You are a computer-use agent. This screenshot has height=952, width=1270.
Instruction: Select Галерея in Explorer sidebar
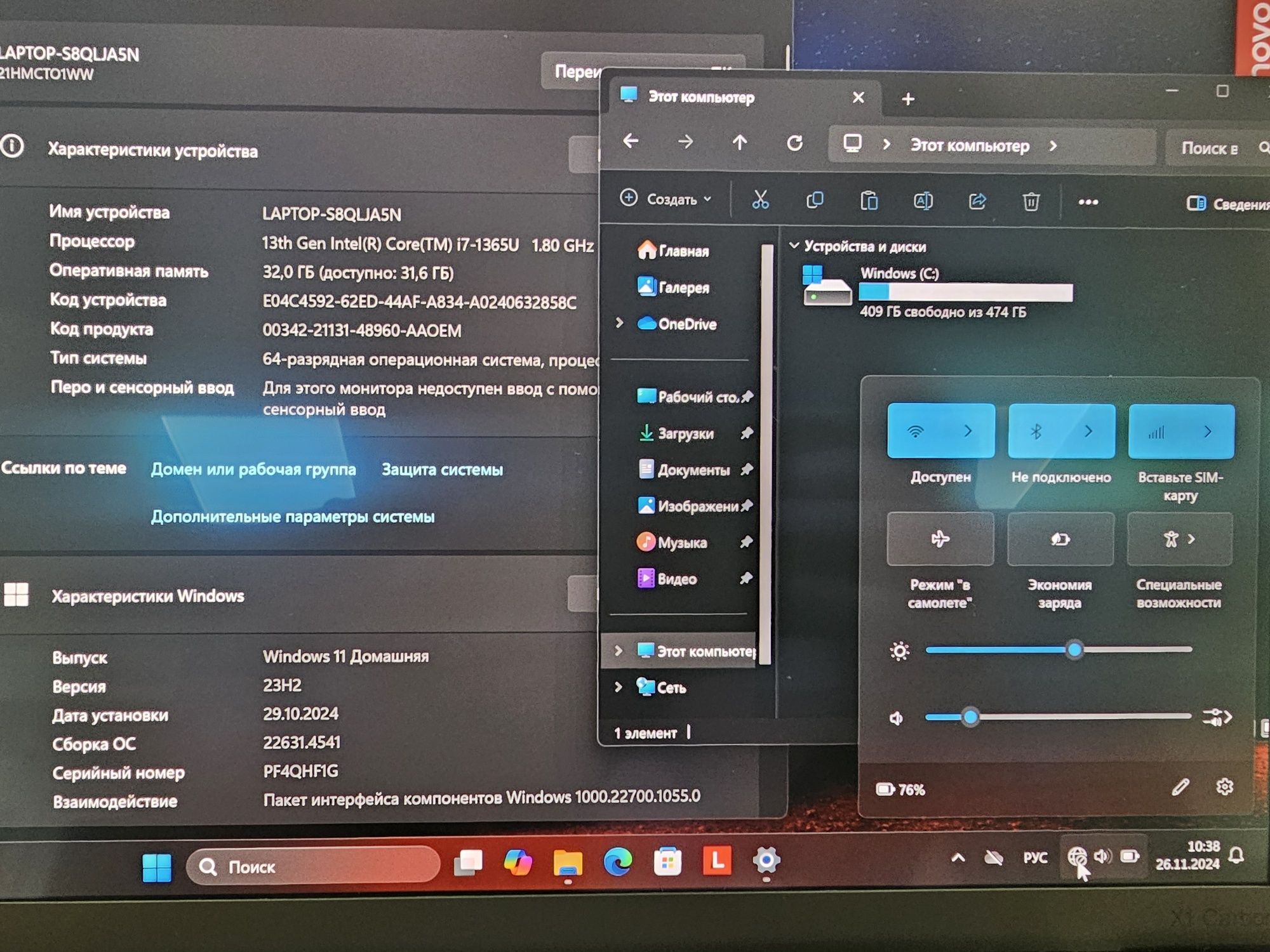[673, 288]
